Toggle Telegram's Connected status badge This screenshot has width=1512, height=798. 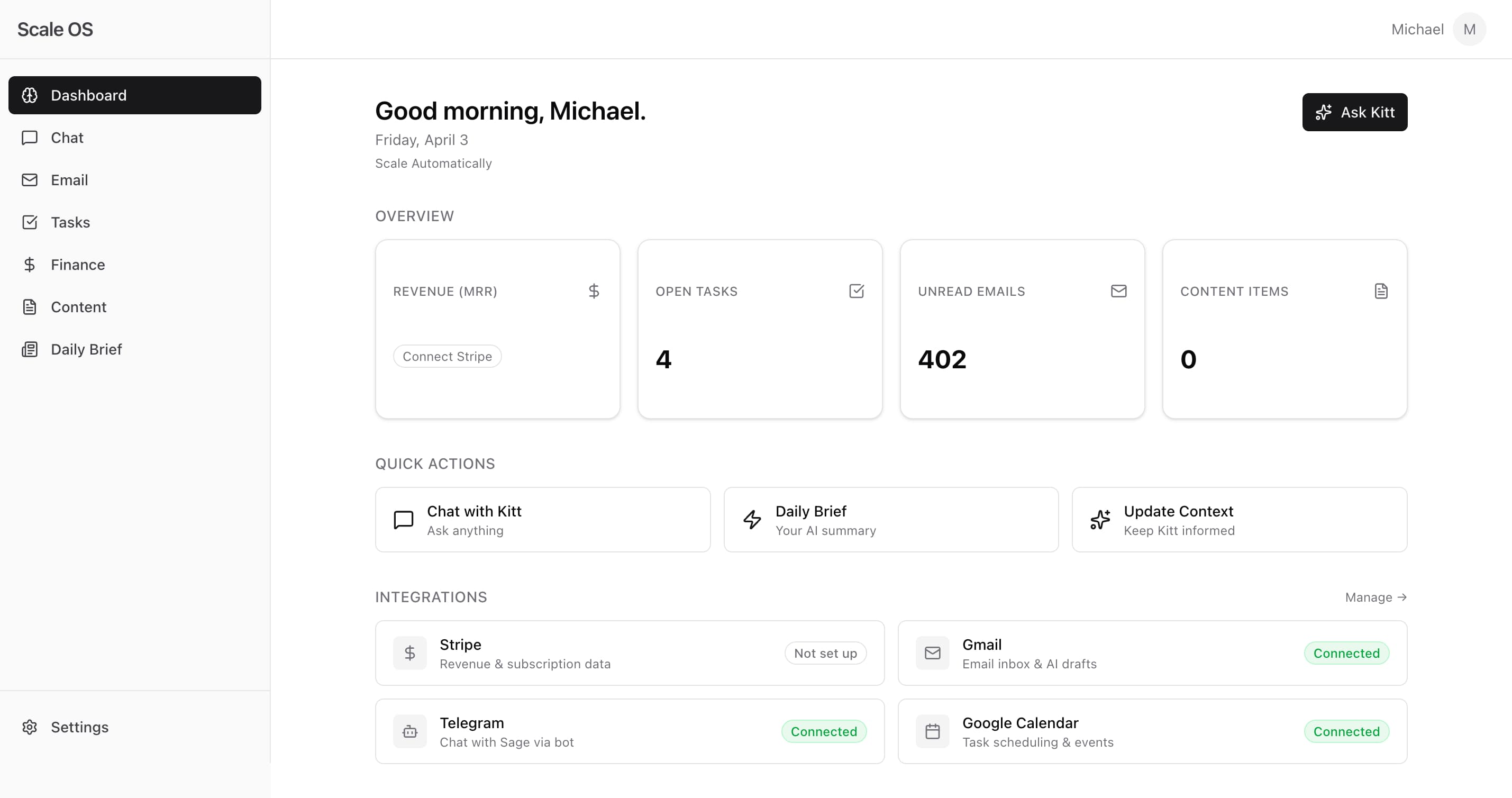(x=824, y=731)
